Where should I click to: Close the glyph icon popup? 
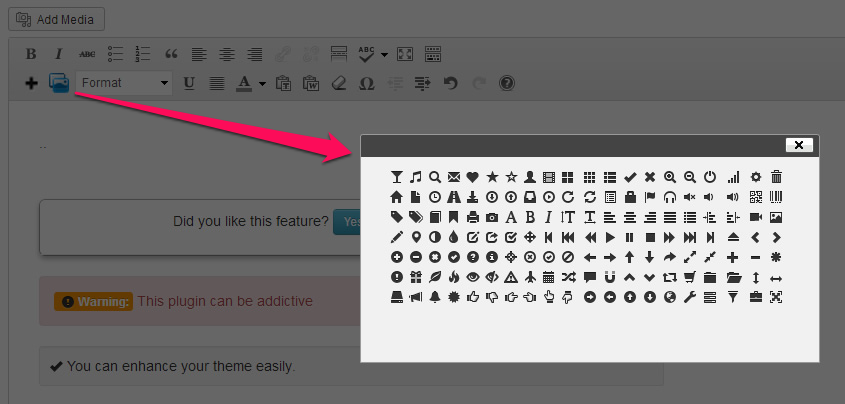coord(799,145)
